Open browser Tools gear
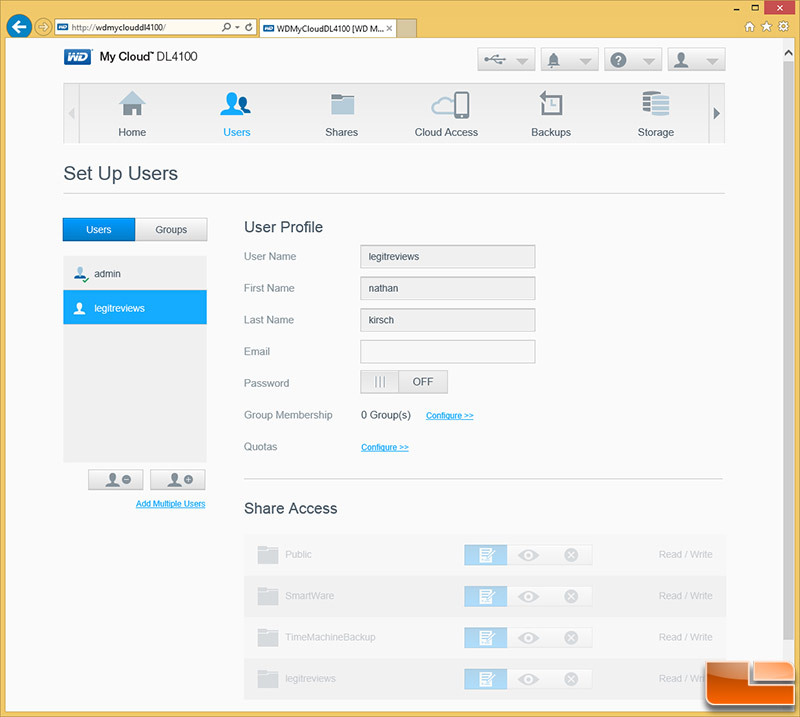The height and width of the screenshot is (717, 800). click(784, 27)
